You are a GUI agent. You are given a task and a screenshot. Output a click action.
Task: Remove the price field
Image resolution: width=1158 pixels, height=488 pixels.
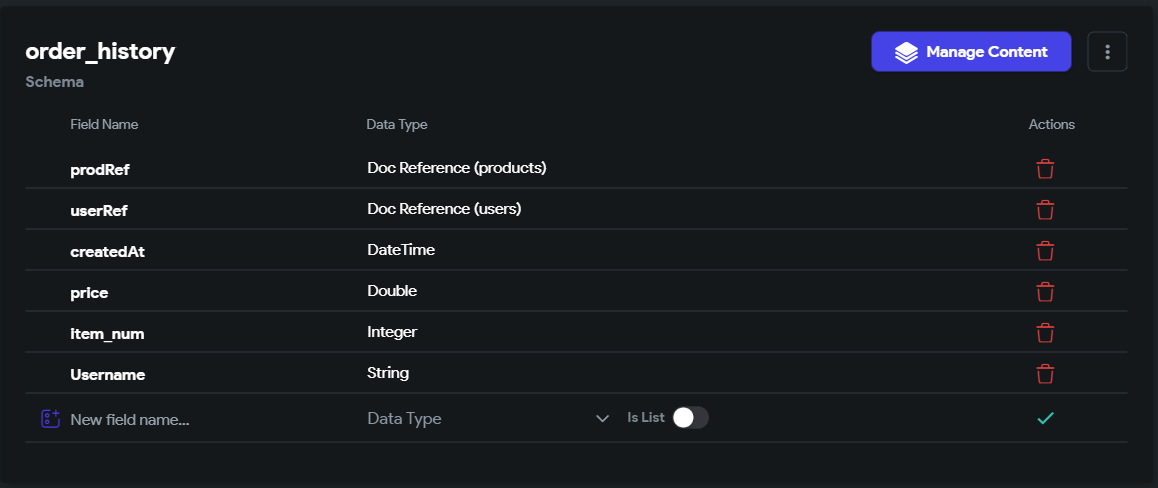1044,292
